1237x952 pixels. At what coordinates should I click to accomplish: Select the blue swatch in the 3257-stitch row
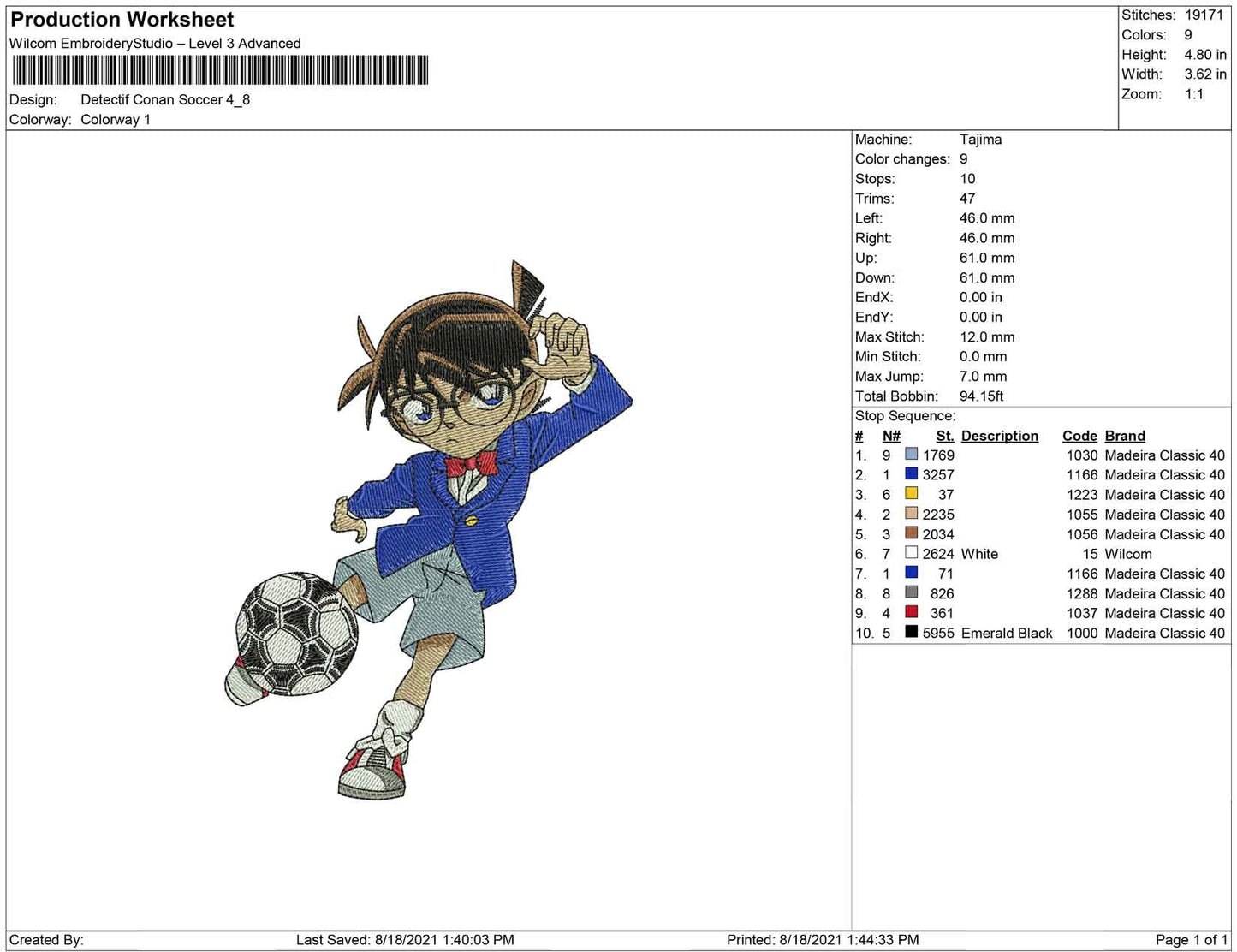point(911,474)
